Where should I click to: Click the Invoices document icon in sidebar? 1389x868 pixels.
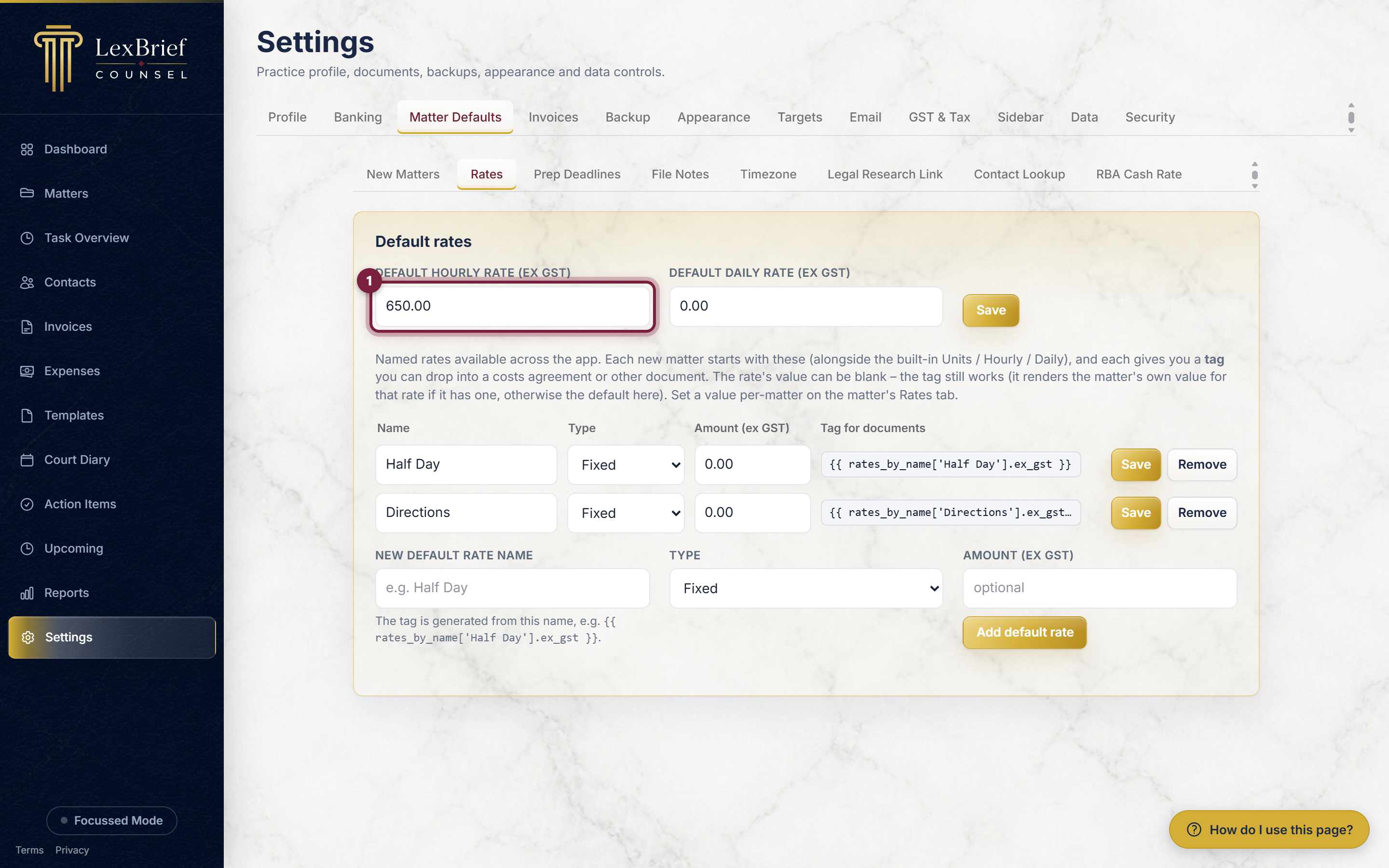(27, 326)
